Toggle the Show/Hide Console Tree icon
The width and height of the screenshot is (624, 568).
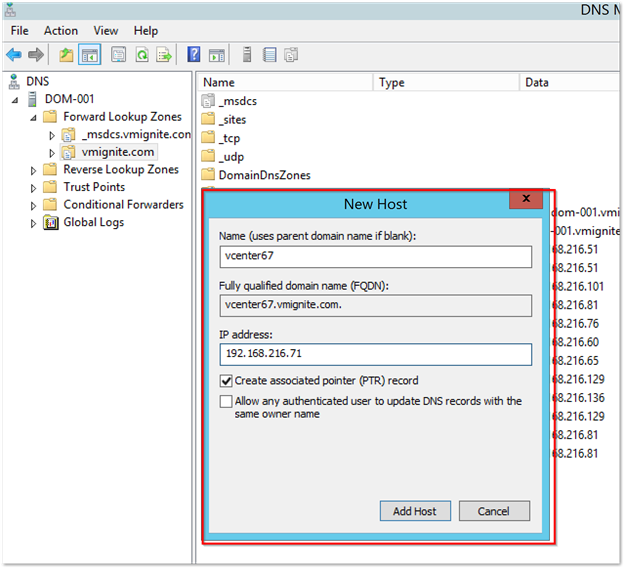coord(89,54)
